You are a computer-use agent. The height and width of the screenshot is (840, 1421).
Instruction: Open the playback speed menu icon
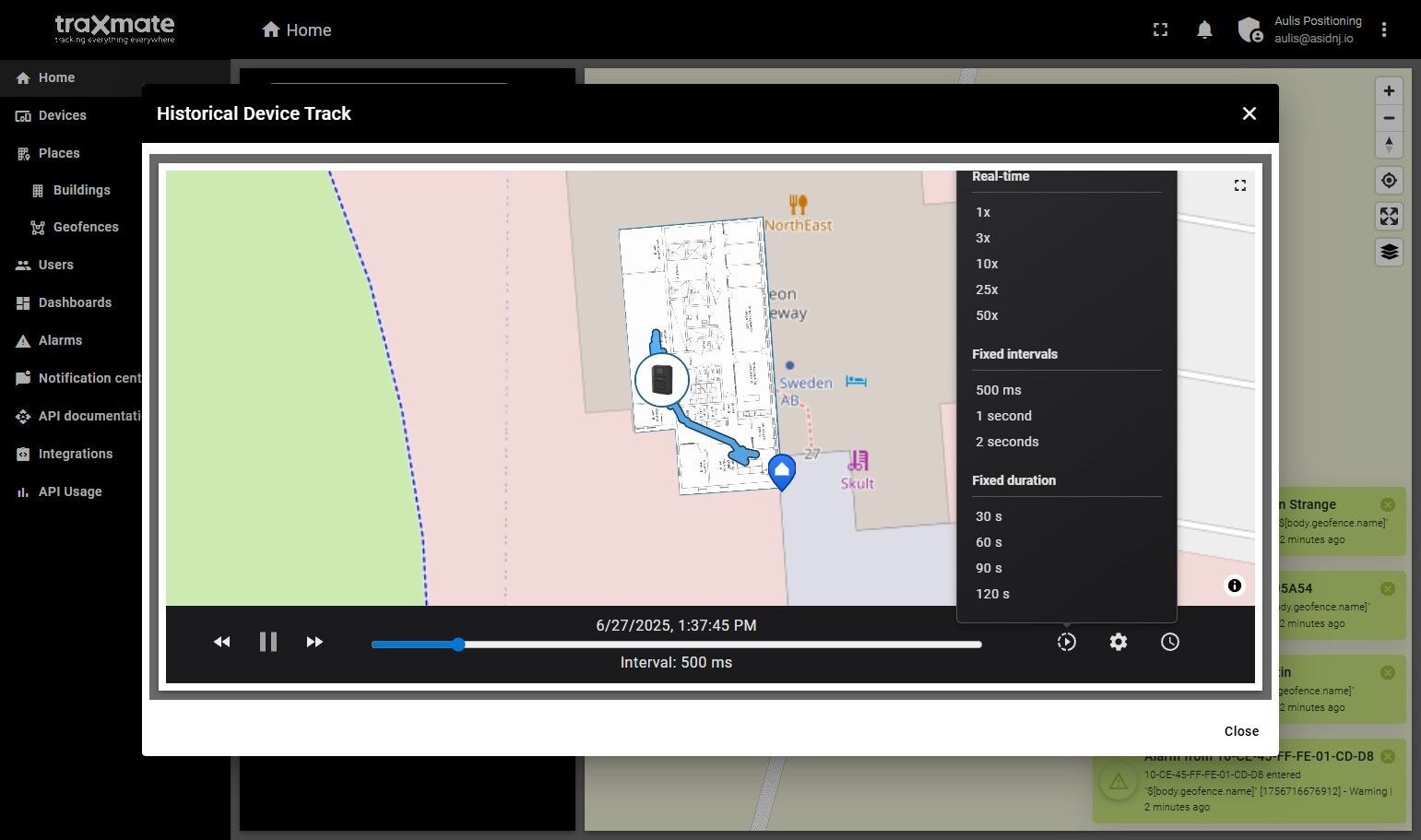tap(1067, 642)
